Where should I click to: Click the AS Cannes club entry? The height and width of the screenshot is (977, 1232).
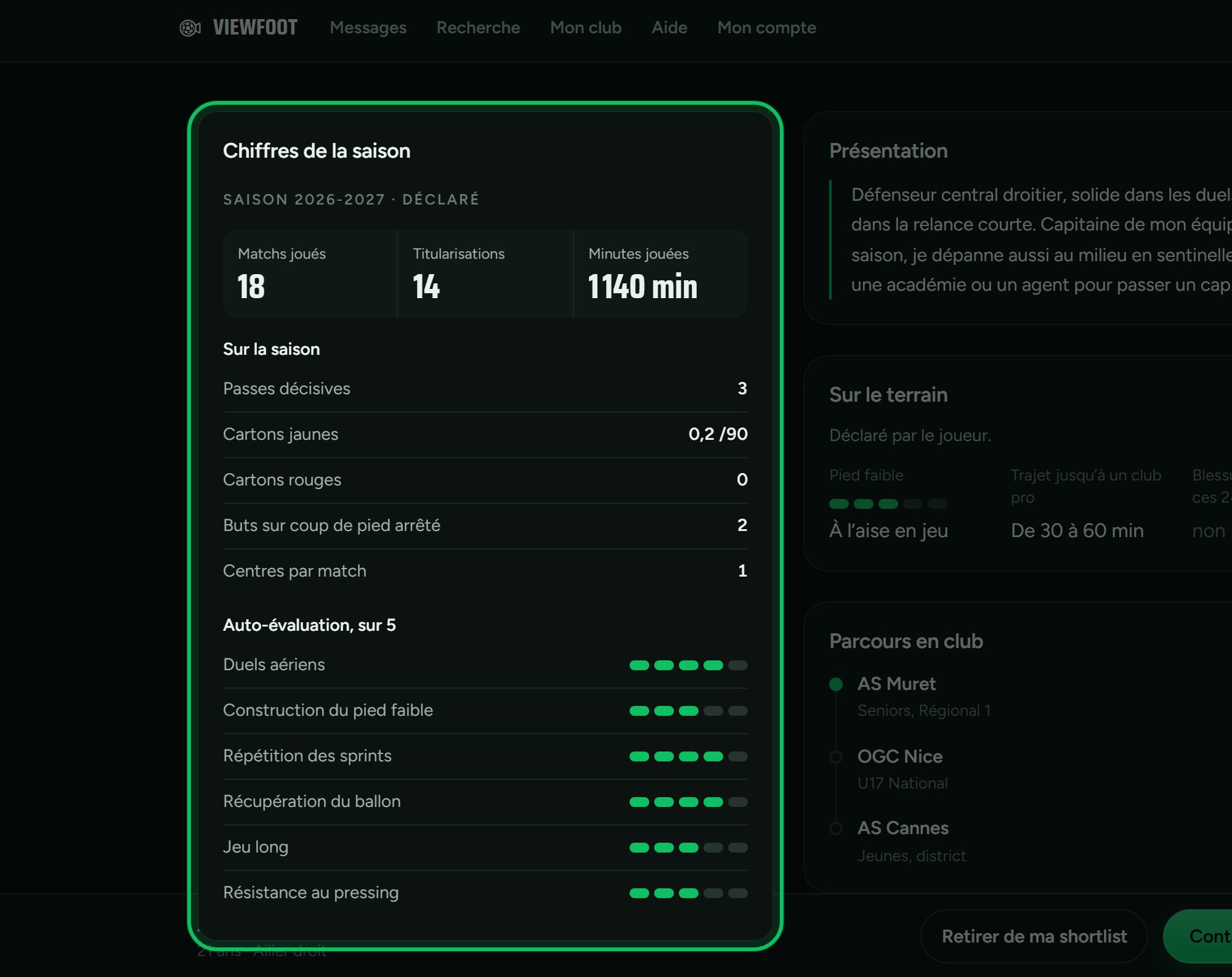pos(903,828)
